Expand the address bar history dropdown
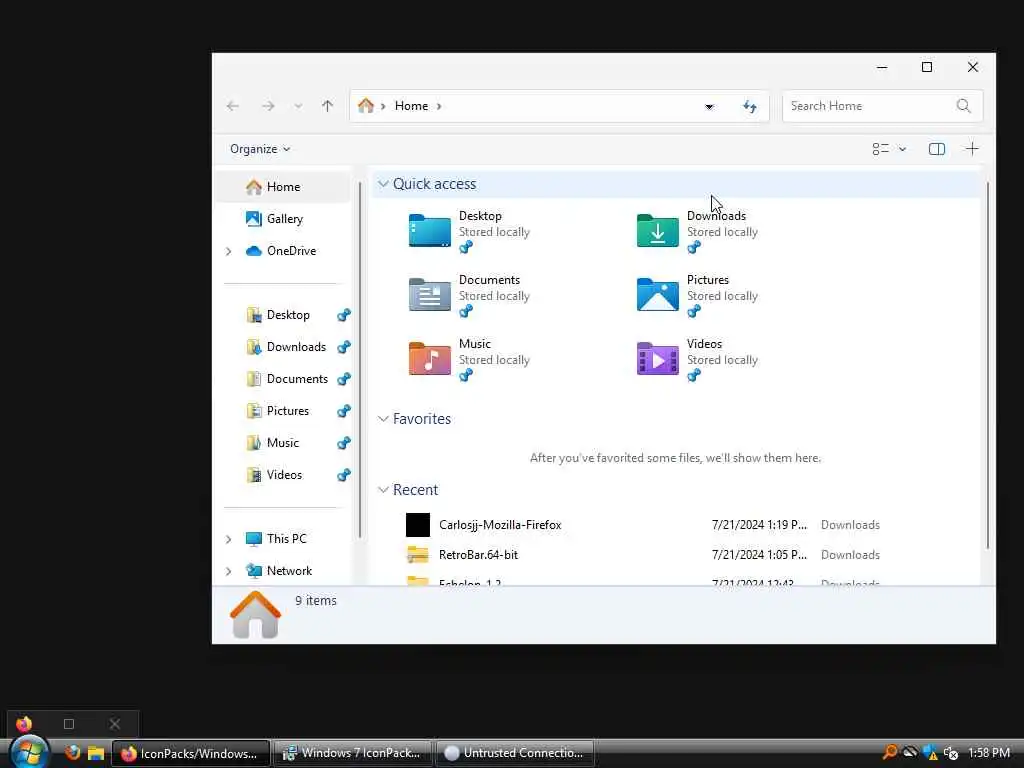Image resolution: width=1024 pixels, height=768 pixels. tap(709, 106)
